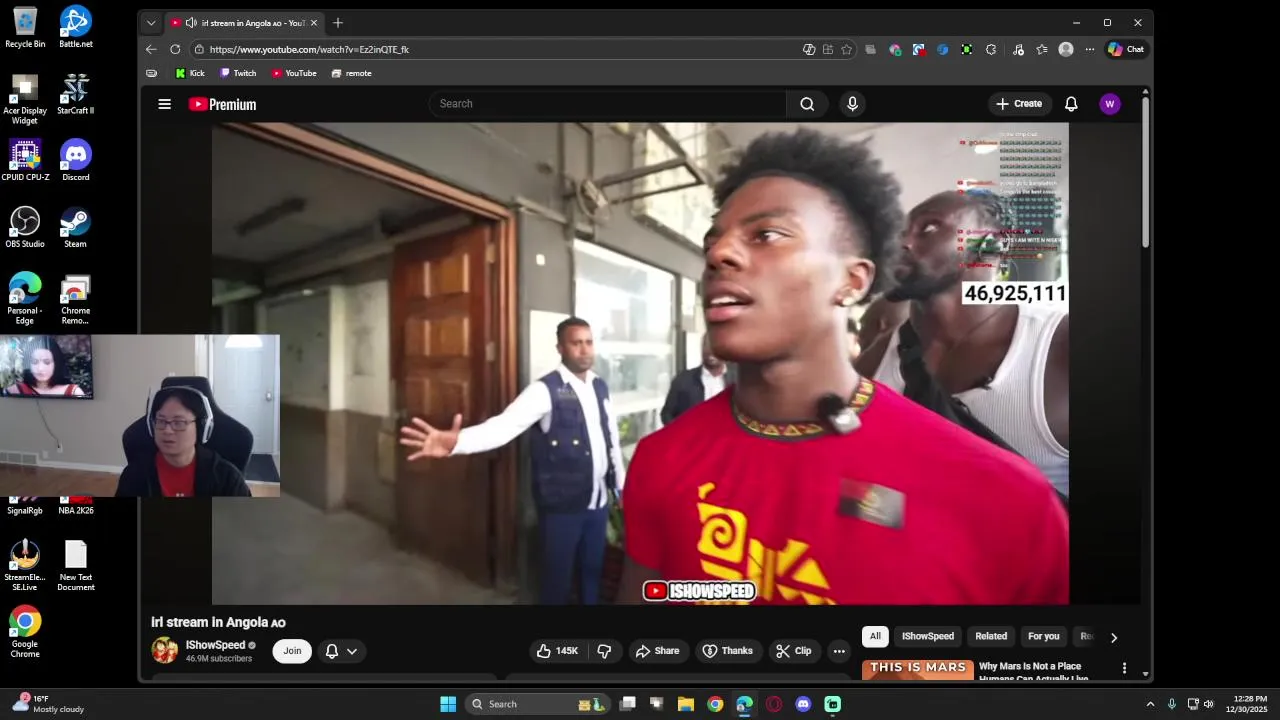
Task: Open the remote bookmark
Action: pos(352,73)
